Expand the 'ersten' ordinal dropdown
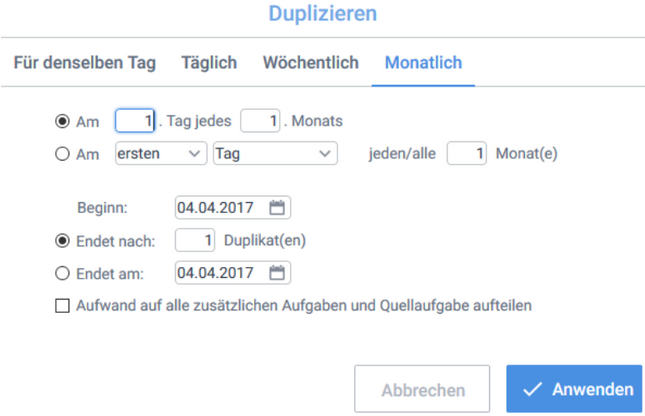This screenshot has height=416, width=645. [160, 154]
